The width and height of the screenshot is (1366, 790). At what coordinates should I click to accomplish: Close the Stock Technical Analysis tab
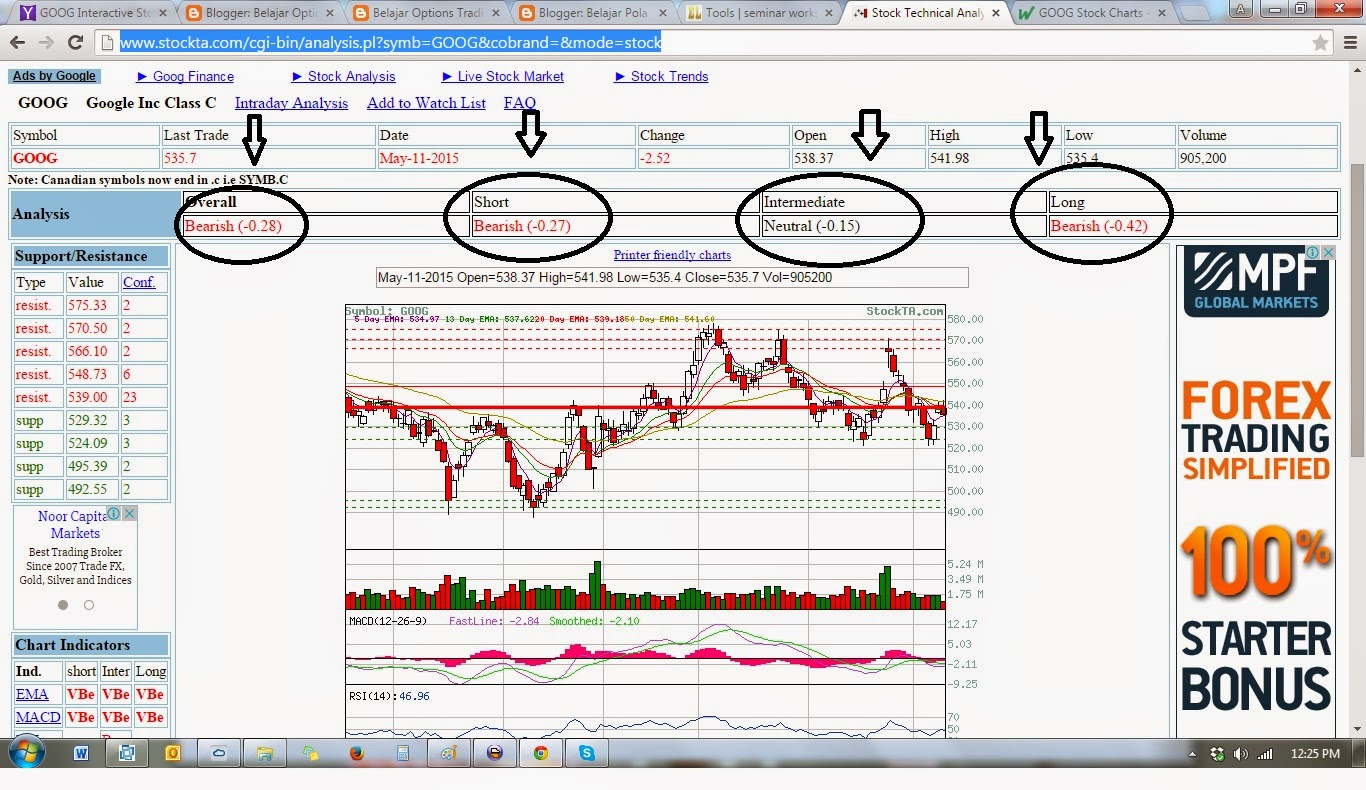tap(996, 13)
